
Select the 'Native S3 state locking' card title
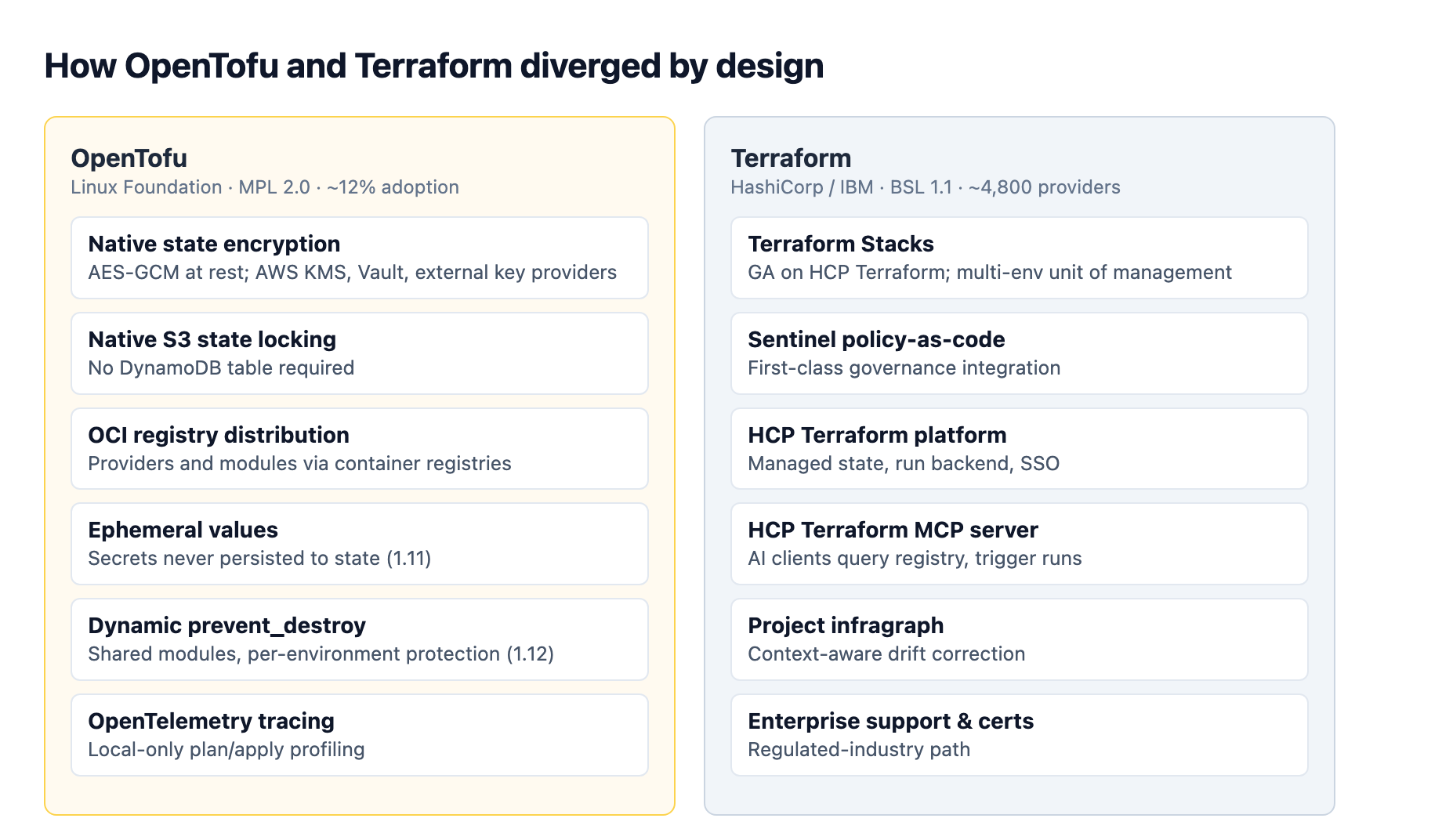(212, 339)
